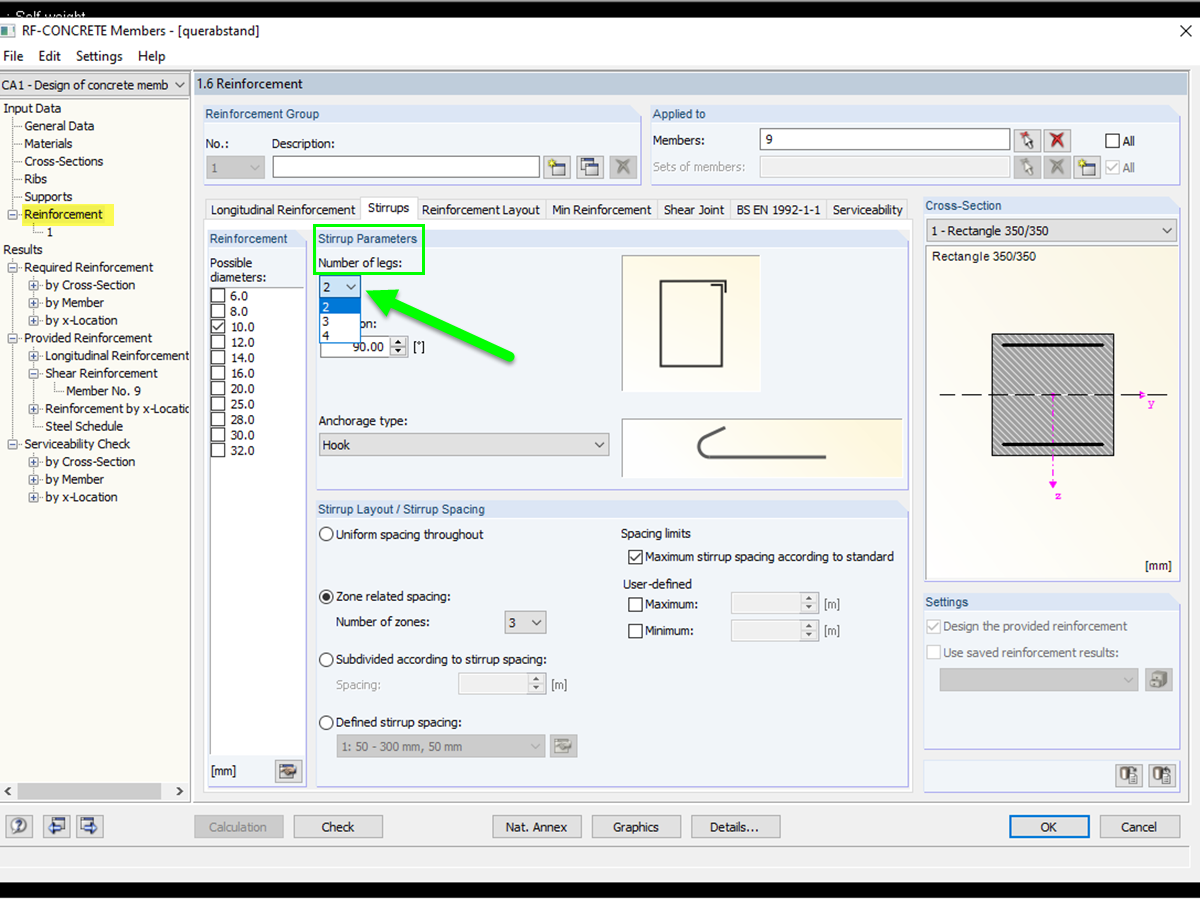Click the Graphics button
Viewport: 1200px width, 900px height.
(636, 827)
